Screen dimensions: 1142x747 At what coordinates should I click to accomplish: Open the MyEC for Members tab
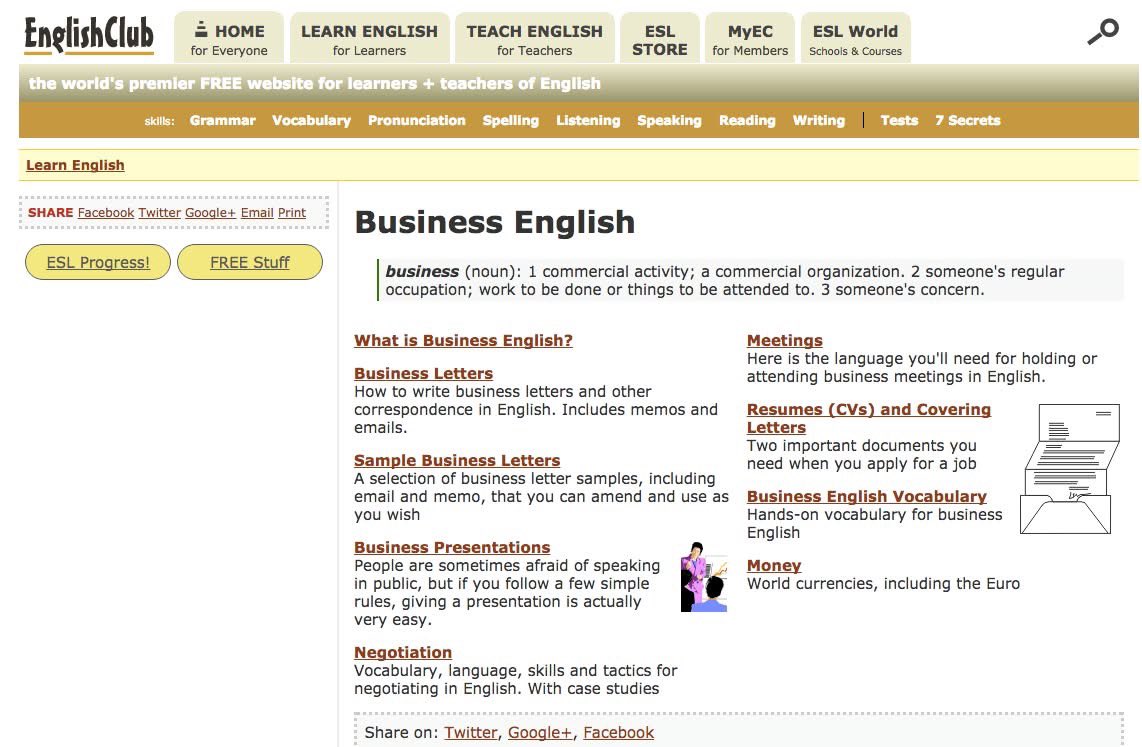click(750, 39)
